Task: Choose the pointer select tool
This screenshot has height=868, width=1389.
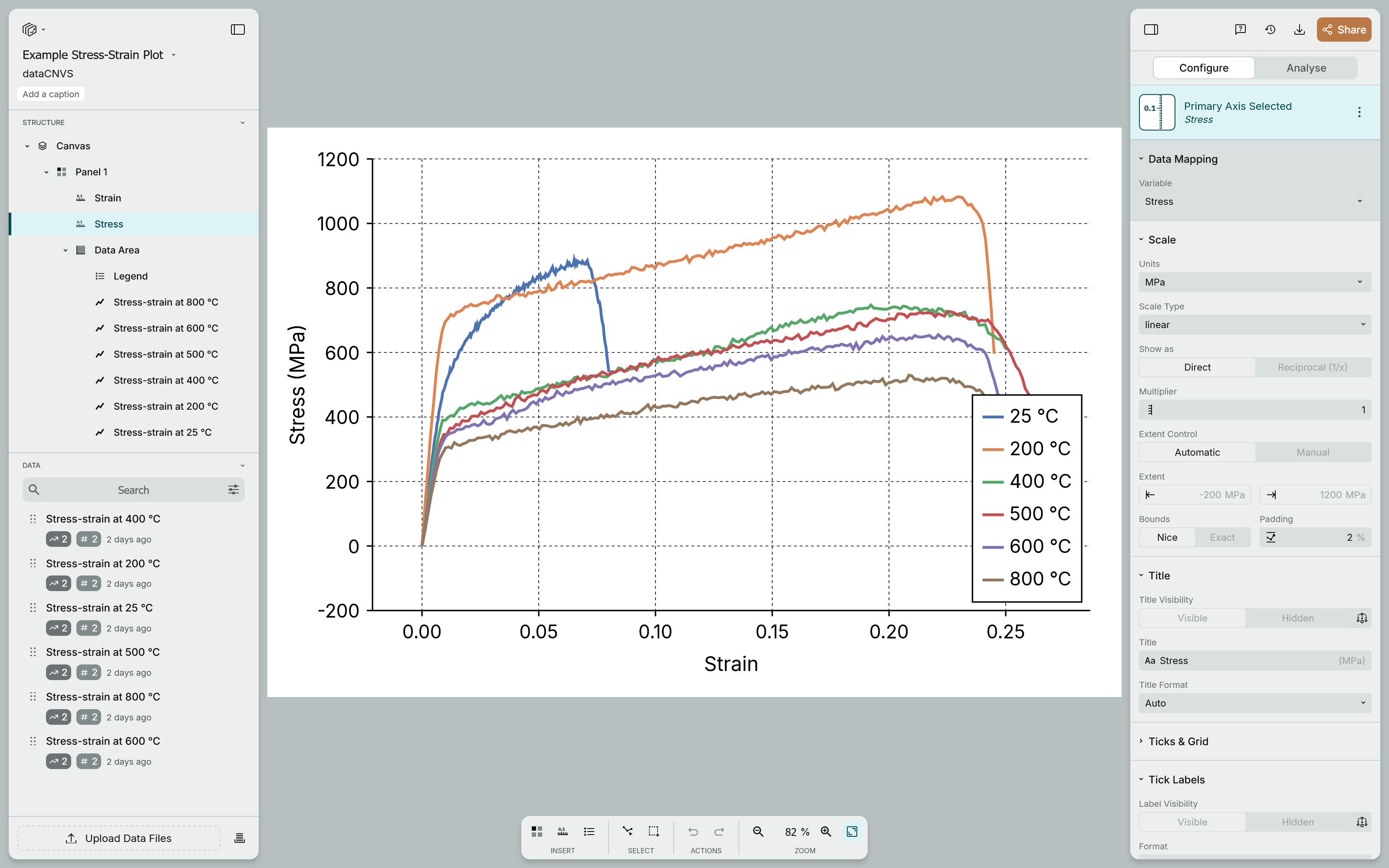Action: pyautogui.click(x=627, y=831)
